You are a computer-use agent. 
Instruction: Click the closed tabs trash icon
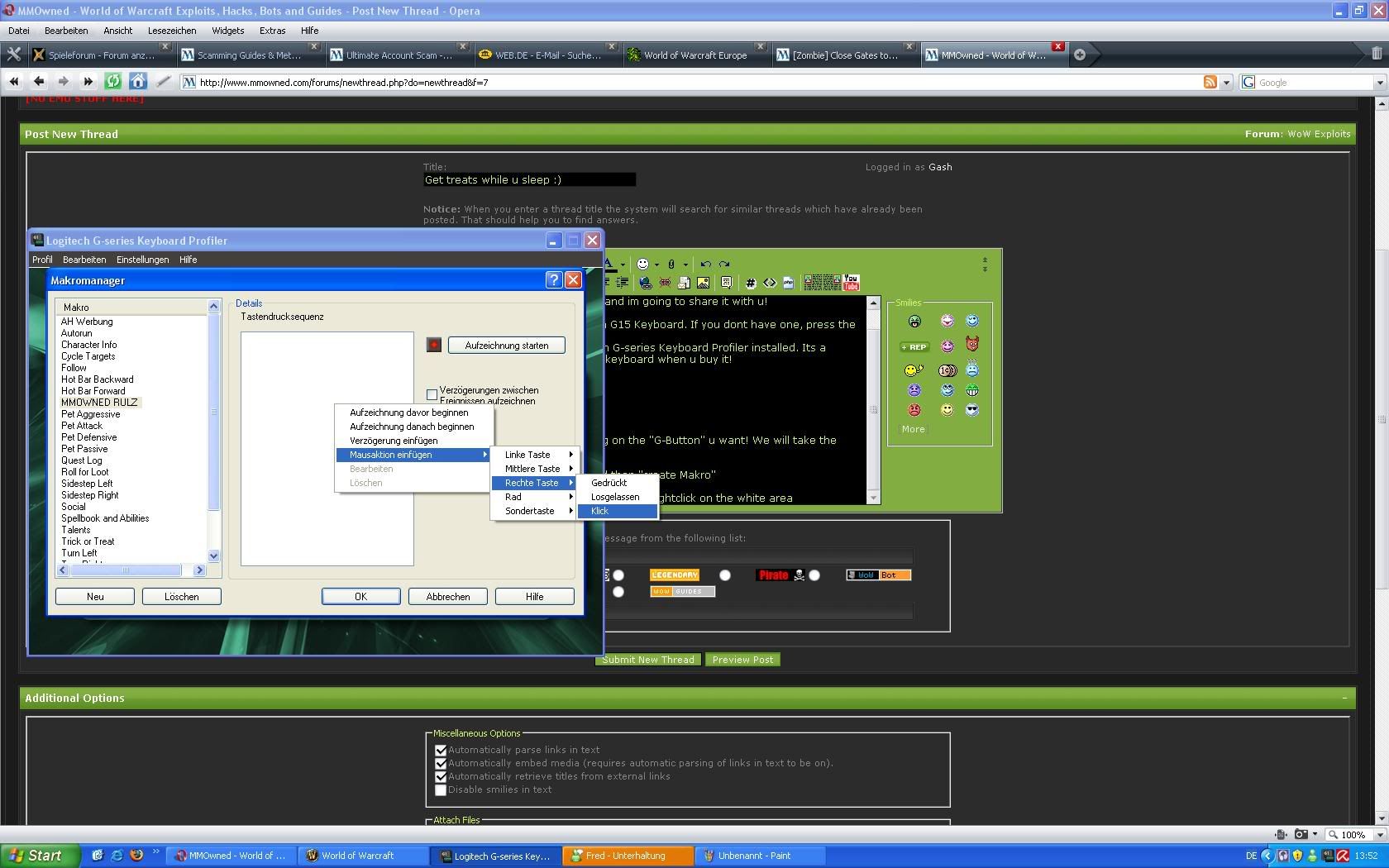[x=1377, y=54]
